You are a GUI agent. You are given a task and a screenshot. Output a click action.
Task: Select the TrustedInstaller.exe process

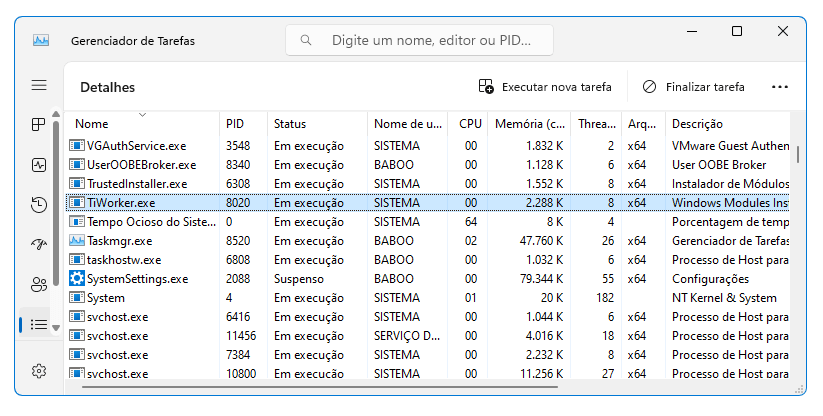click(x=137, y=184)
